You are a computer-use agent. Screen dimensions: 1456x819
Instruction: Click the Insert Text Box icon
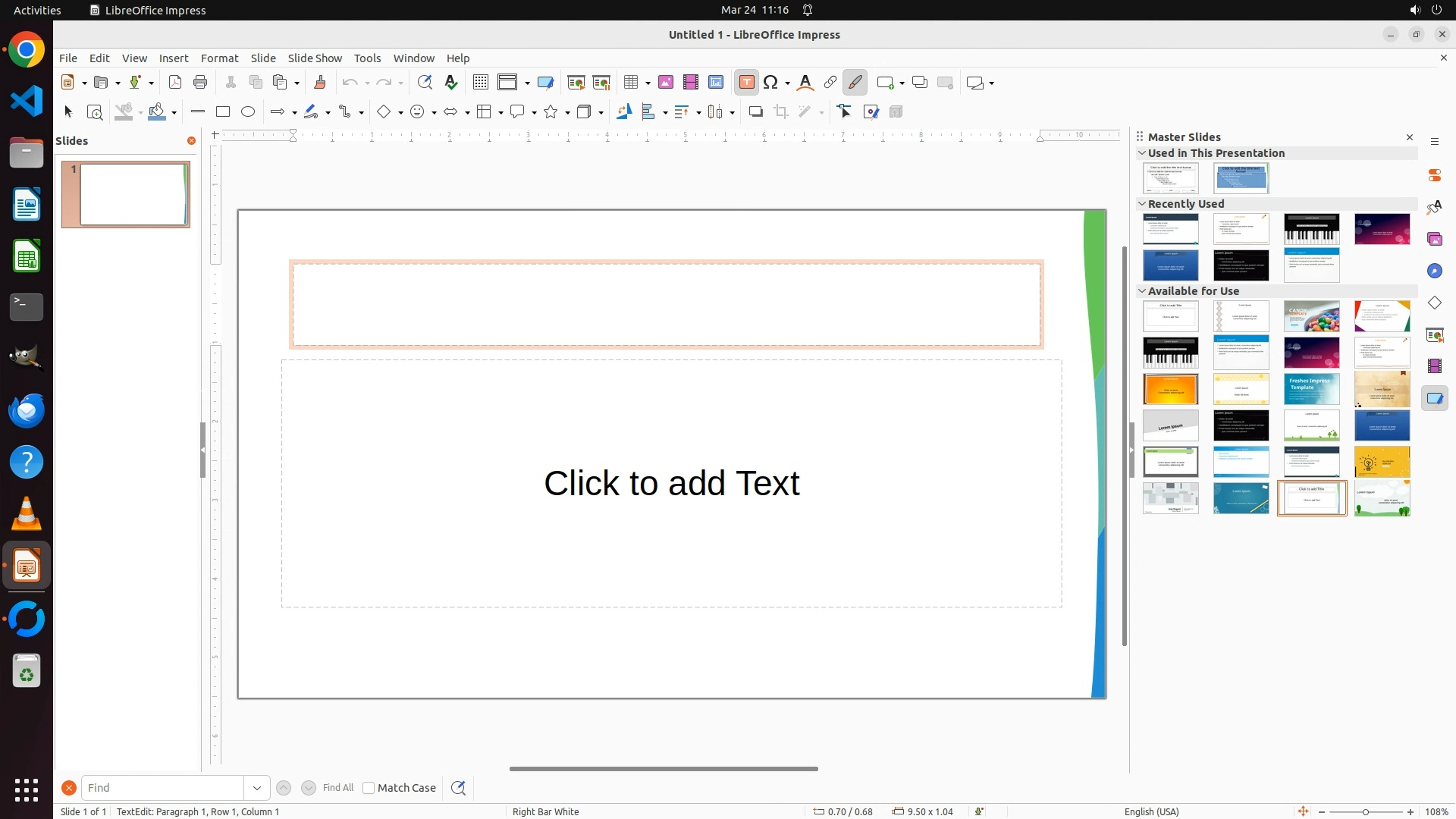pos(746,83)
